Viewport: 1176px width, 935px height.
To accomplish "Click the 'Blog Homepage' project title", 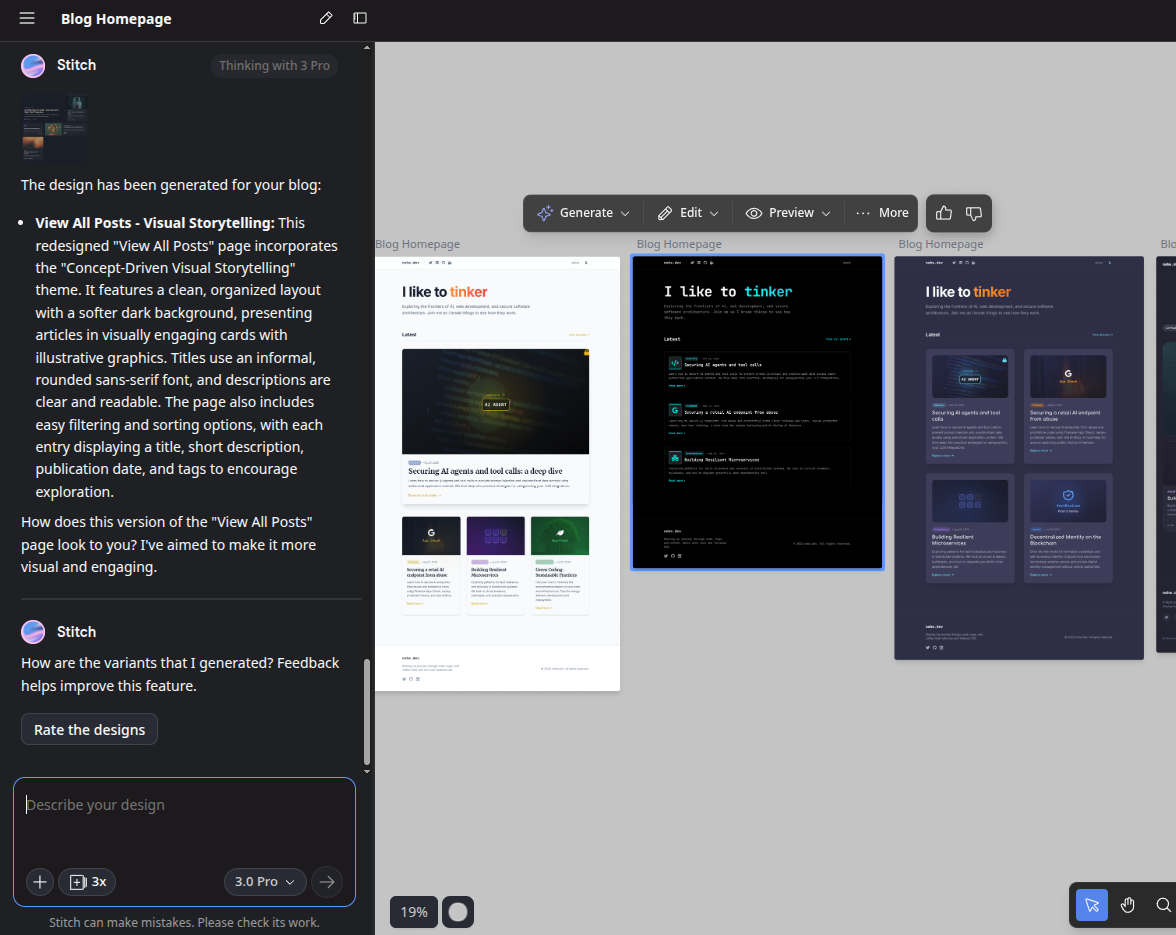I will click(116, 19).
